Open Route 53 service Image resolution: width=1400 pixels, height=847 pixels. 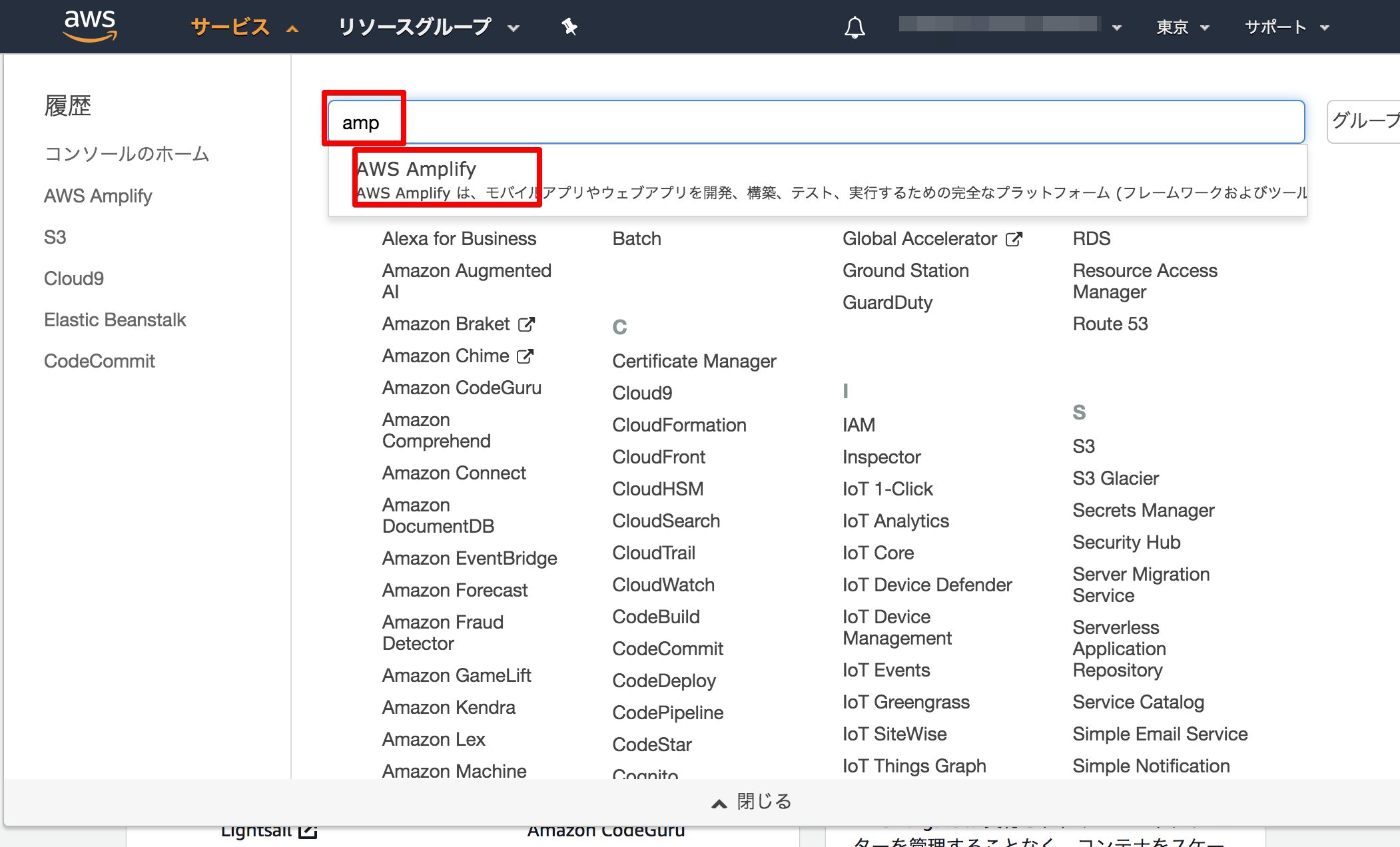(x=1110, y=324)
